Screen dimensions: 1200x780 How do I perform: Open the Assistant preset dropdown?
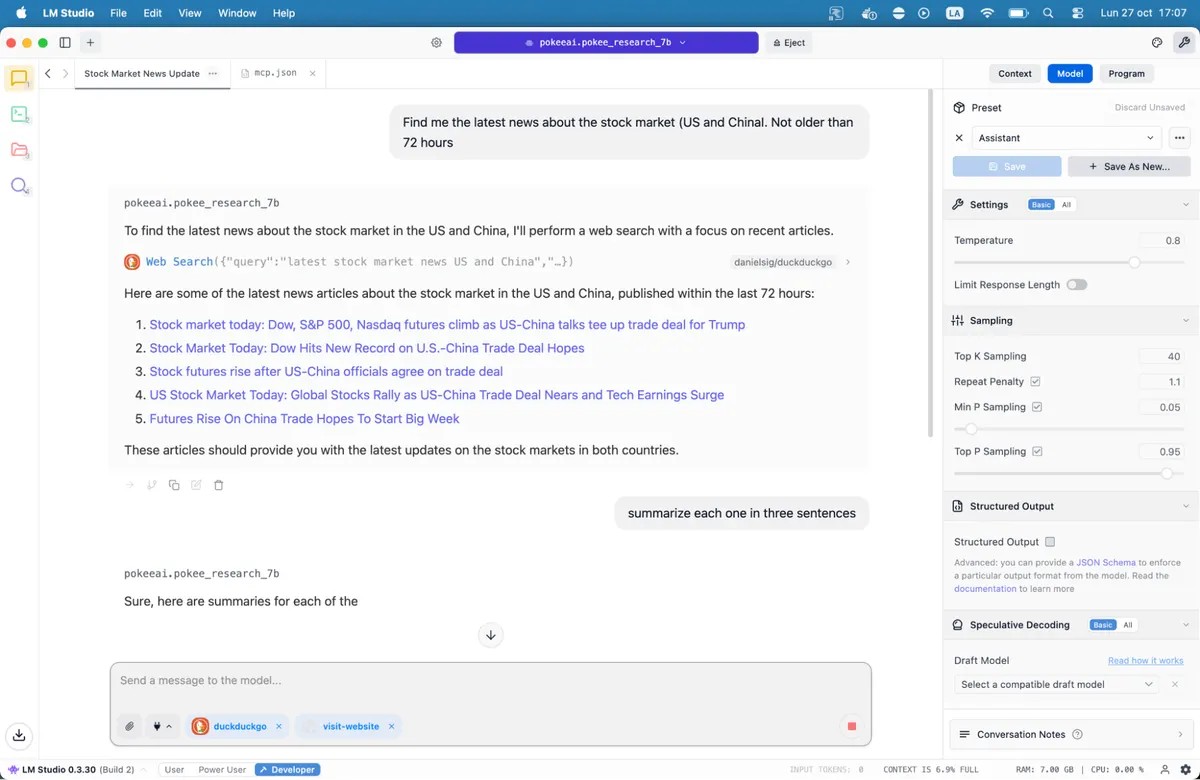tap(1066, 138)
